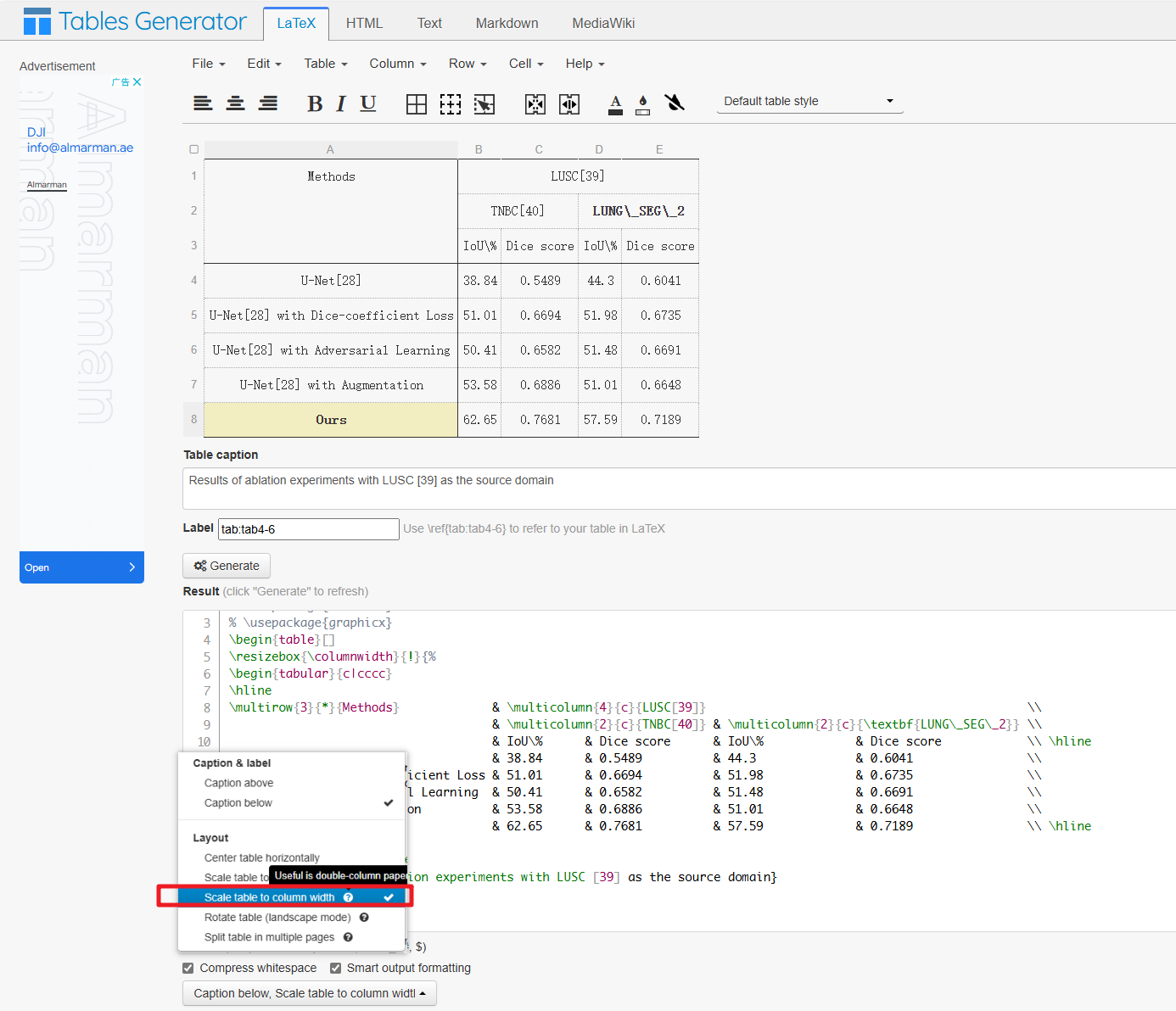Switch to the HTML tab
This screenshot has width=1176, height=1011.
(364, 24)
